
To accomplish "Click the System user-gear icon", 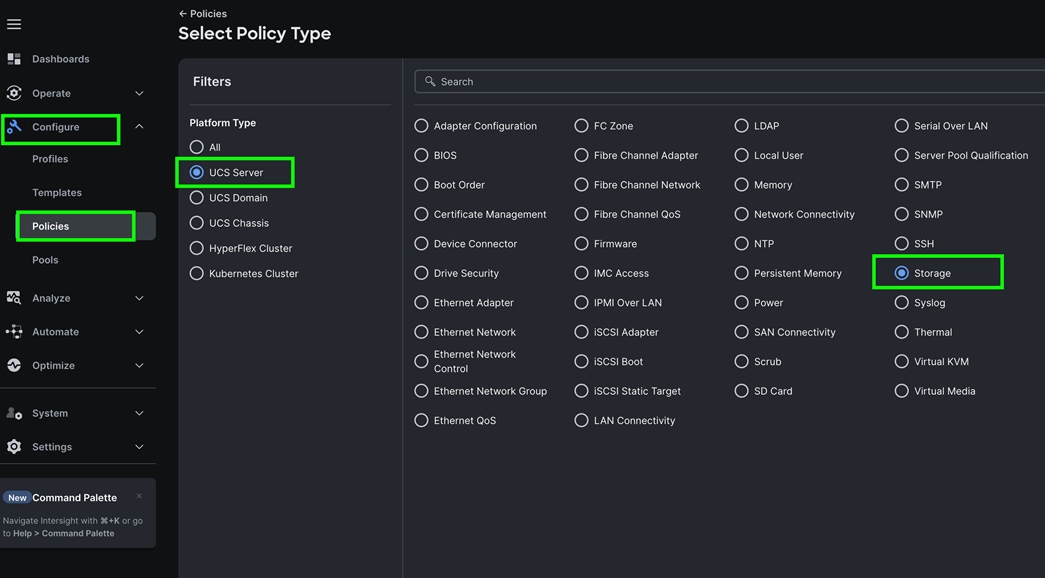I will tap(14, 413).
